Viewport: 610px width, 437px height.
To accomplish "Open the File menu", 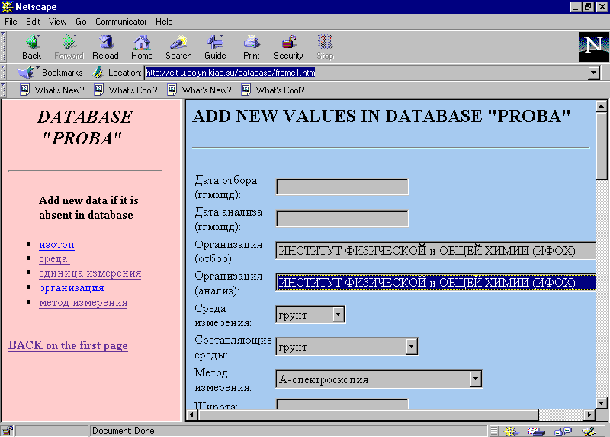I will (11, 20).
